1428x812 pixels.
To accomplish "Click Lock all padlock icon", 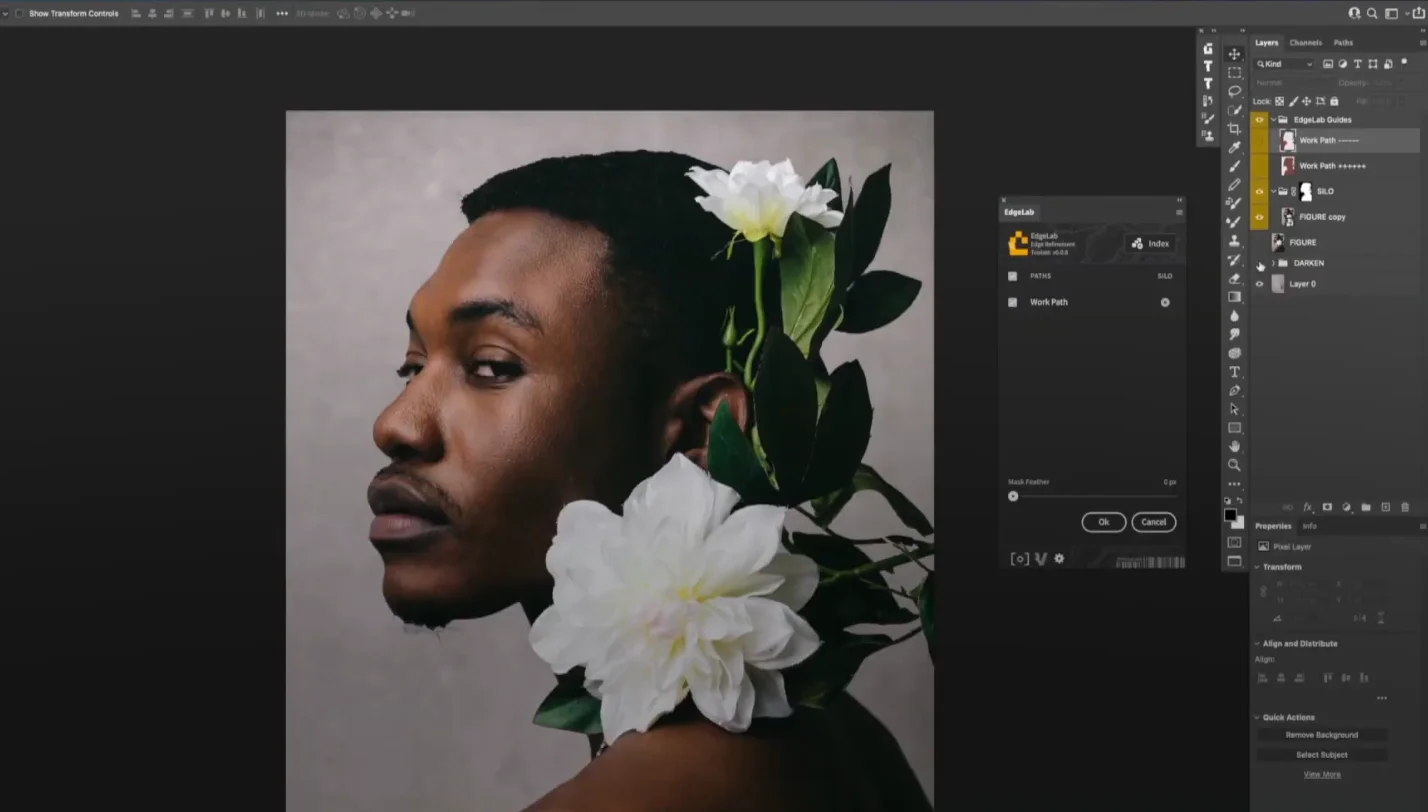I will point(1334,101).
